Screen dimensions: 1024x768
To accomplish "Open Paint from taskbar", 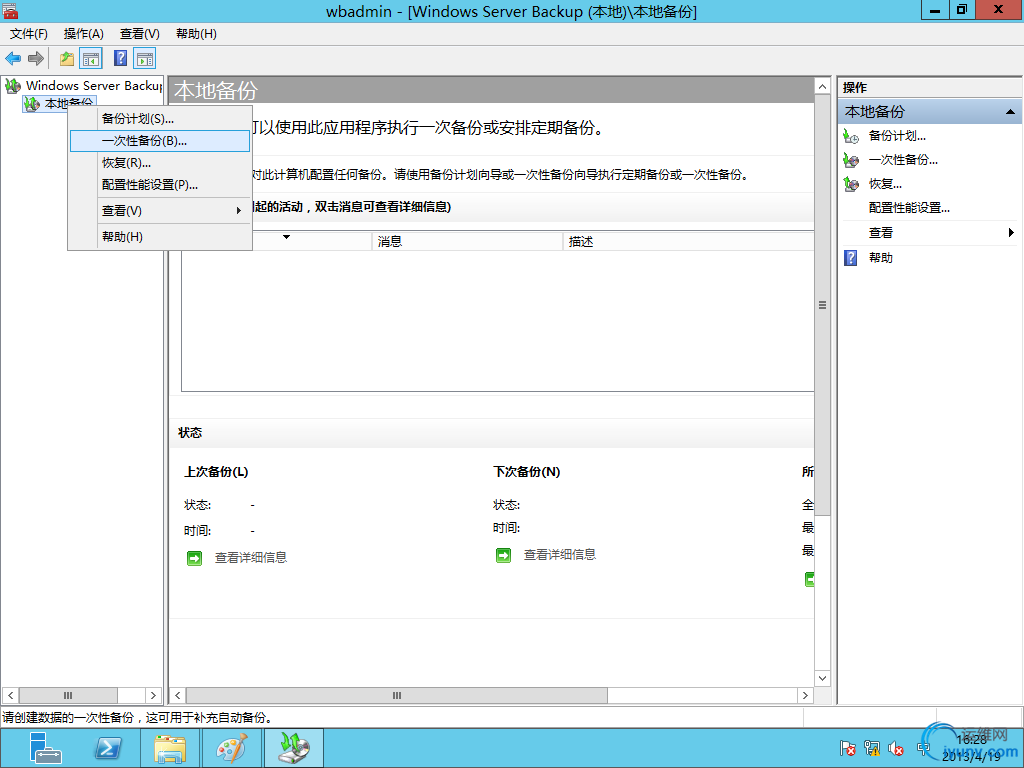I will pyautogui.click(x=232, y=748).
